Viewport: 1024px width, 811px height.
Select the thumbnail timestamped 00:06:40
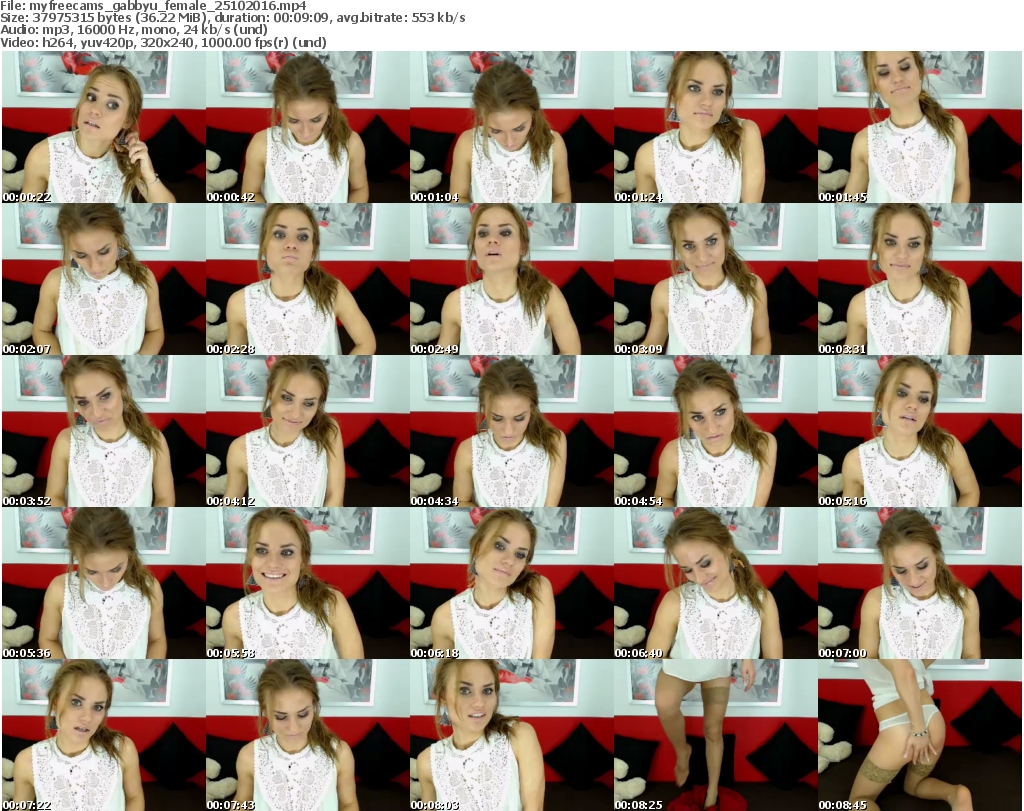point(716,583)
